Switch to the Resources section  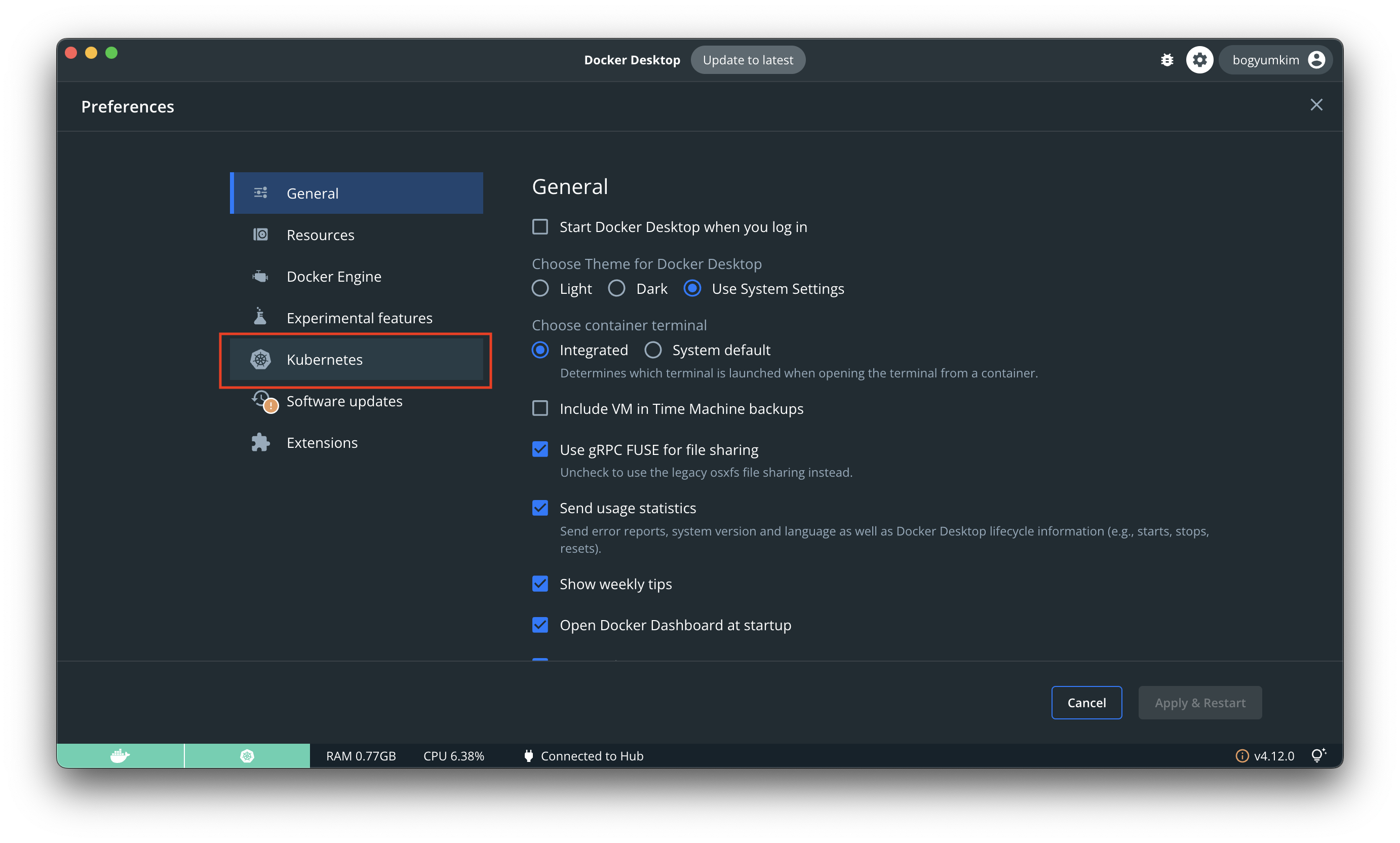point(320,235)
